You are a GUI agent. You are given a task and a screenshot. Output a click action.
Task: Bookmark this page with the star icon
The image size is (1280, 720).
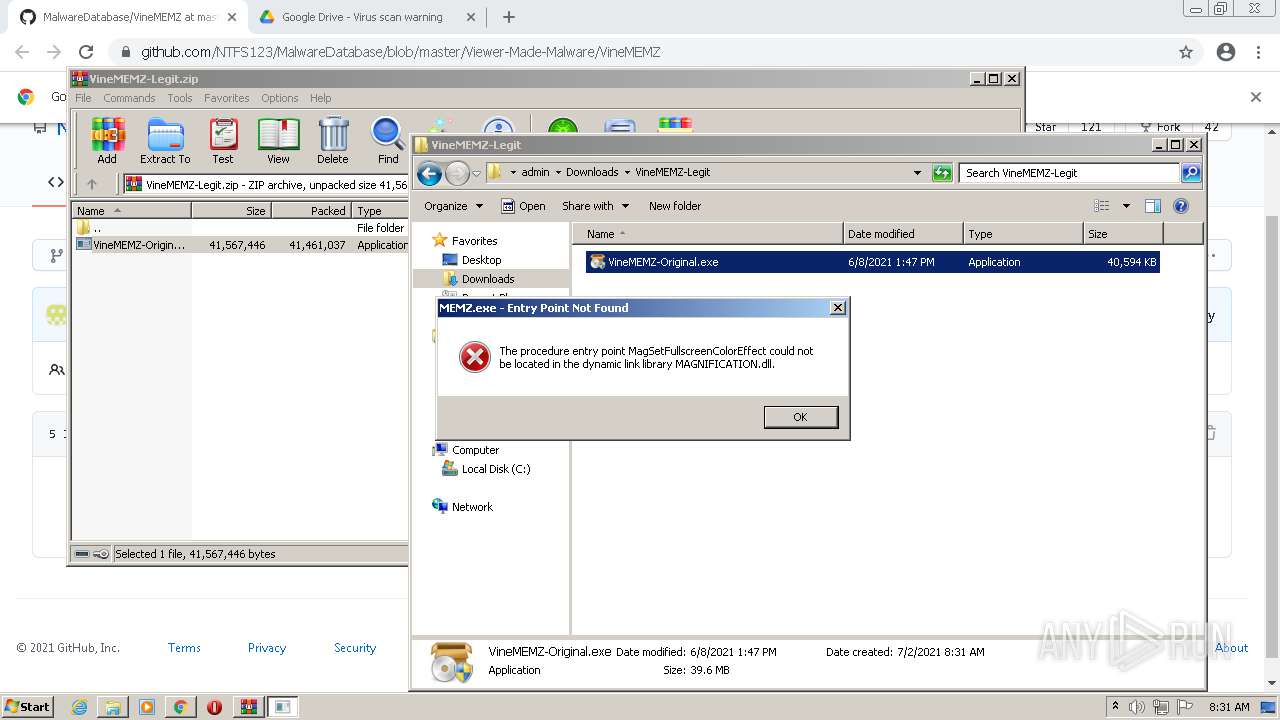(x=1186, y=52)
